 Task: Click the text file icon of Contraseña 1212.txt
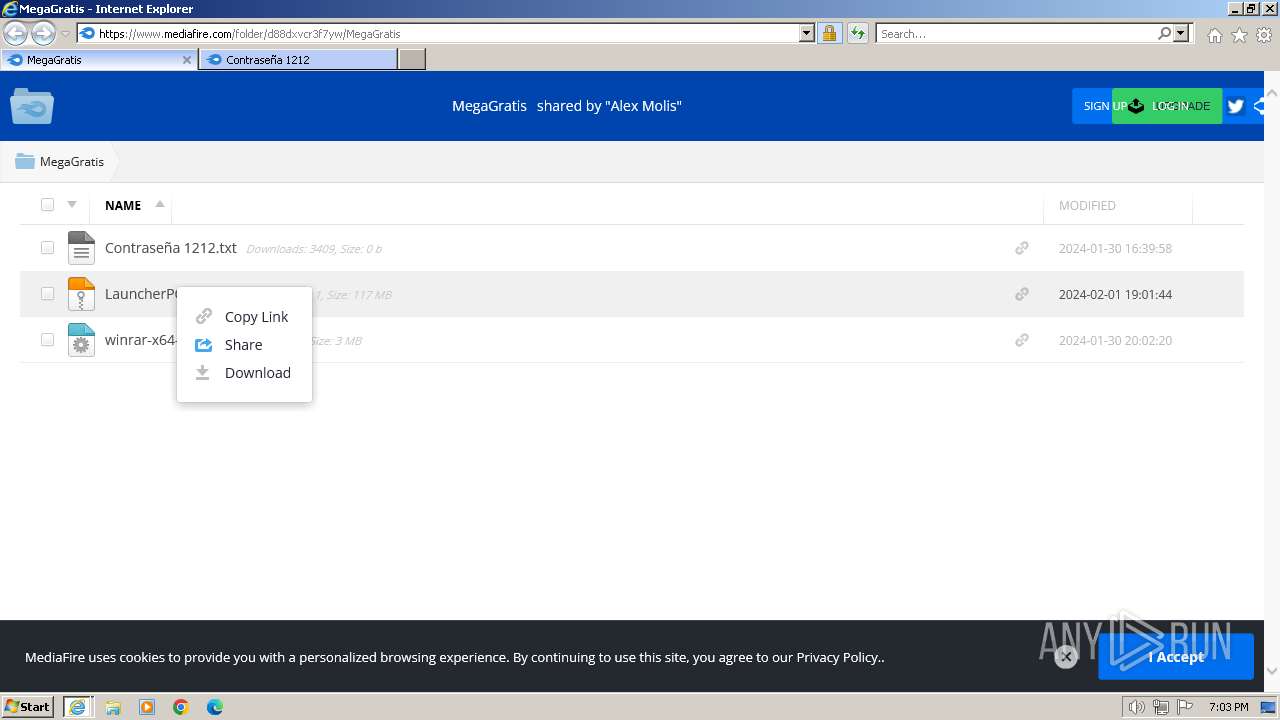click(x=81, y=248)
